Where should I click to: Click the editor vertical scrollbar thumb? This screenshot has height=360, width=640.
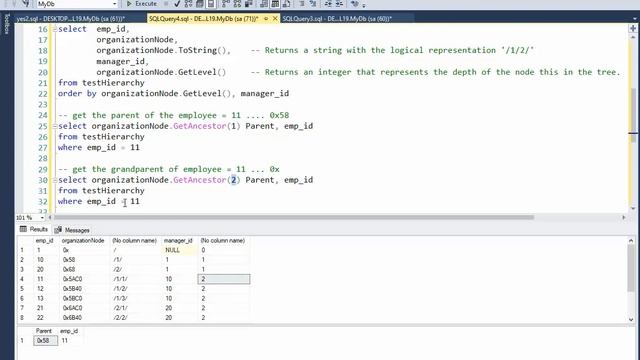click(633, 115)
